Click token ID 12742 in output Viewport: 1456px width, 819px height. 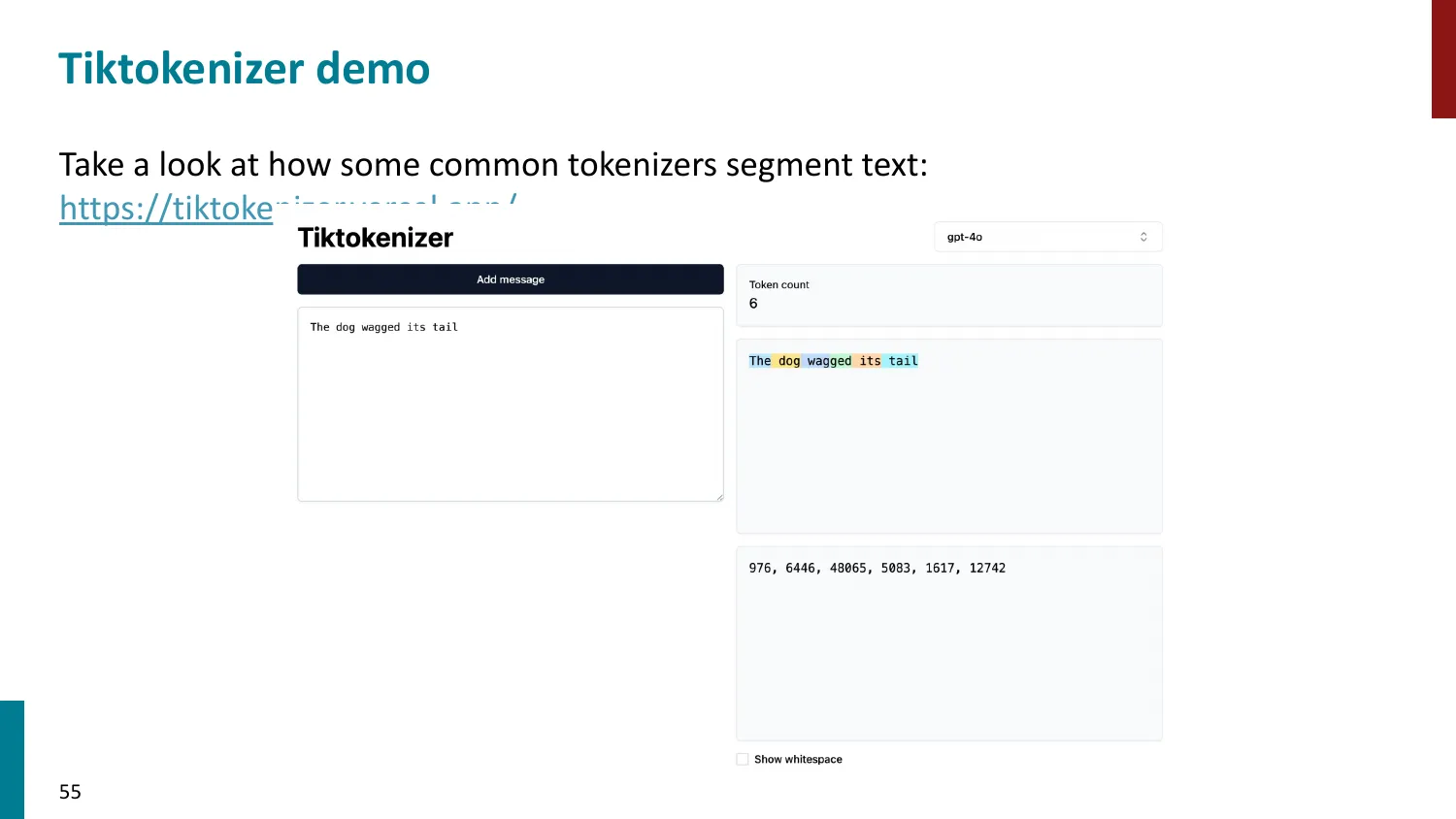coord(987,569)
